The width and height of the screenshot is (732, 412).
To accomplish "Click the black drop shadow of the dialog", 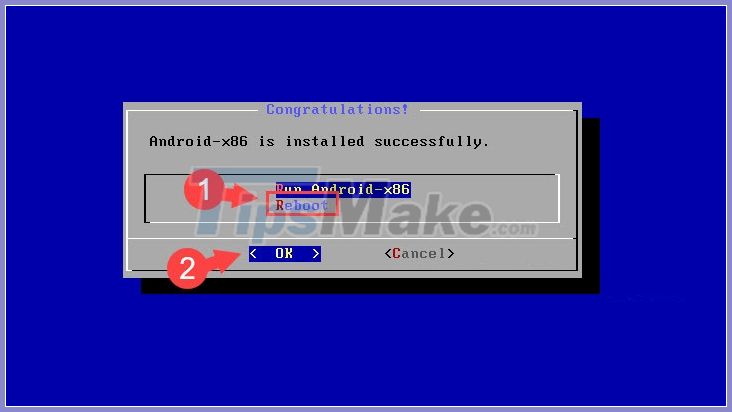I will click(591, 205).
